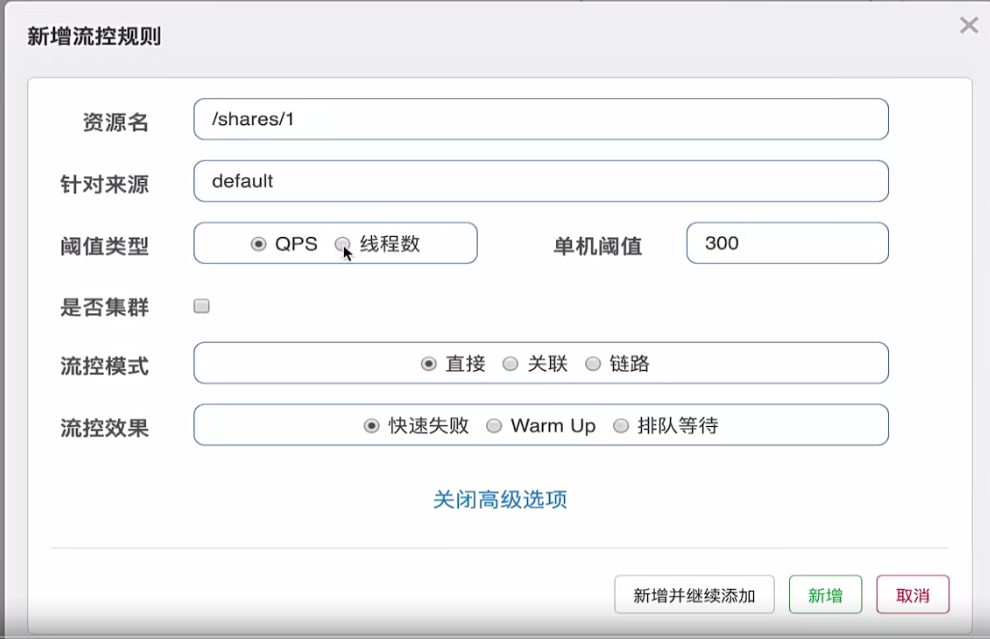Select 直接 flow control mode
Image resolution: width=990 pixels, height=639 pixels.
(429, 364)
